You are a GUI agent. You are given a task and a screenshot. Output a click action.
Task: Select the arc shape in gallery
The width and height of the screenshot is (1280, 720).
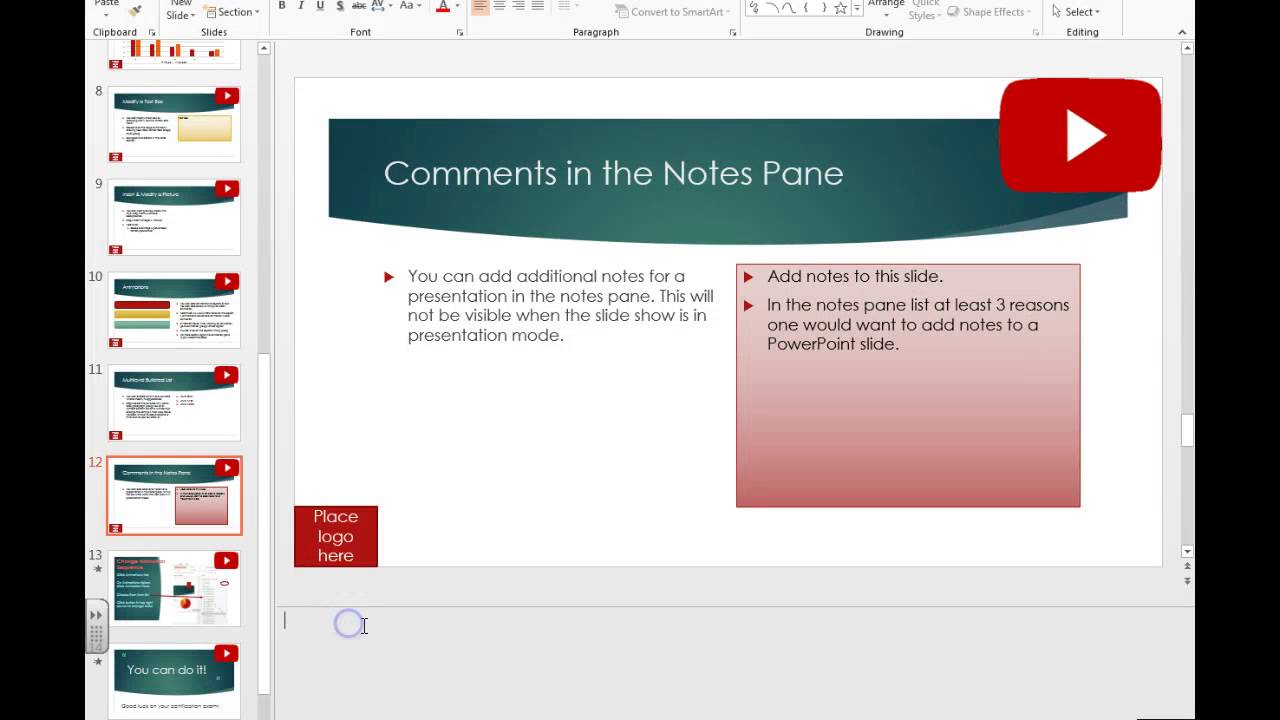(x=771, y=8)
